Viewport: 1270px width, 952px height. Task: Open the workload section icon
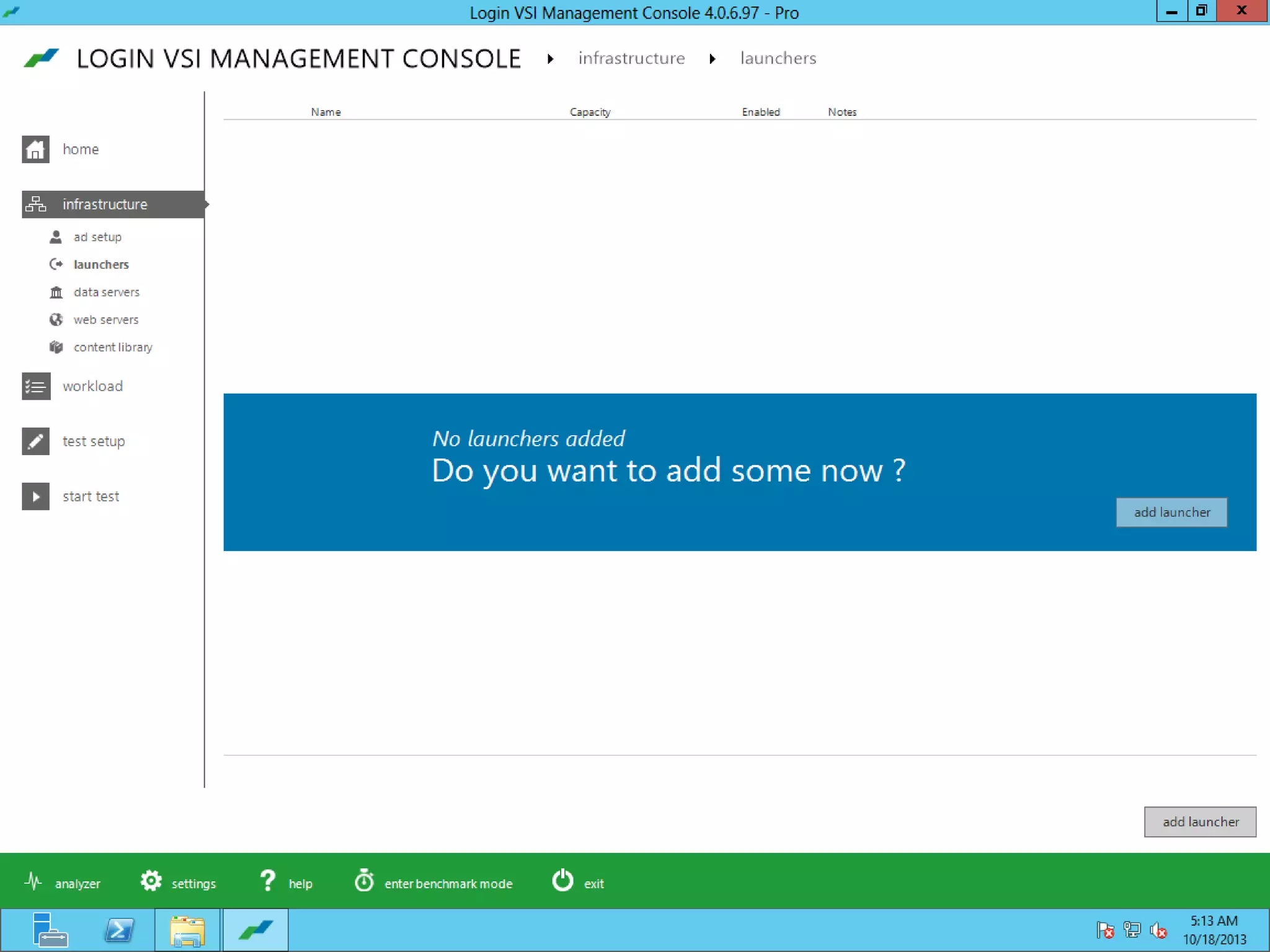tap(35, 386)
